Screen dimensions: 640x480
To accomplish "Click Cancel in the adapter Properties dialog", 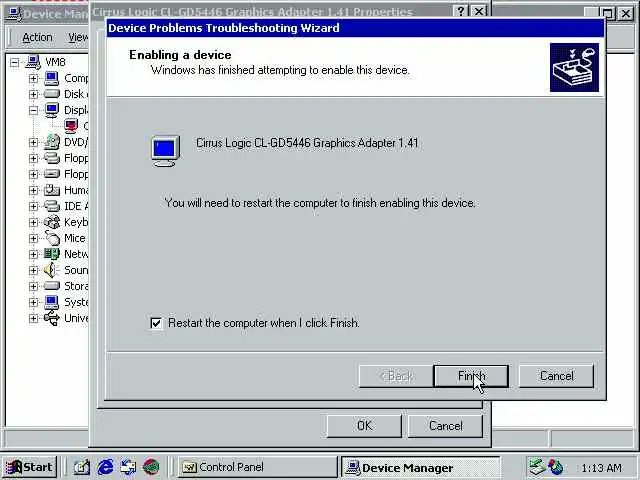I will click(x=445, y=426).
